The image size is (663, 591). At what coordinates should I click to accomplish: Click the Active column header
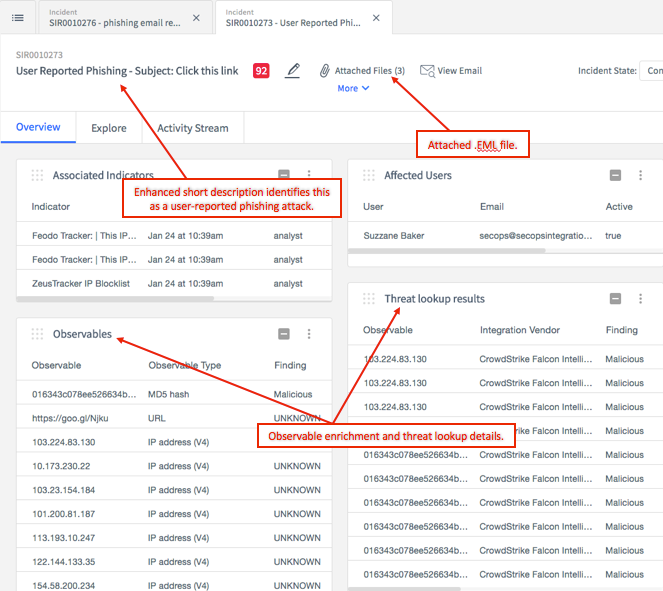(619, 207)
